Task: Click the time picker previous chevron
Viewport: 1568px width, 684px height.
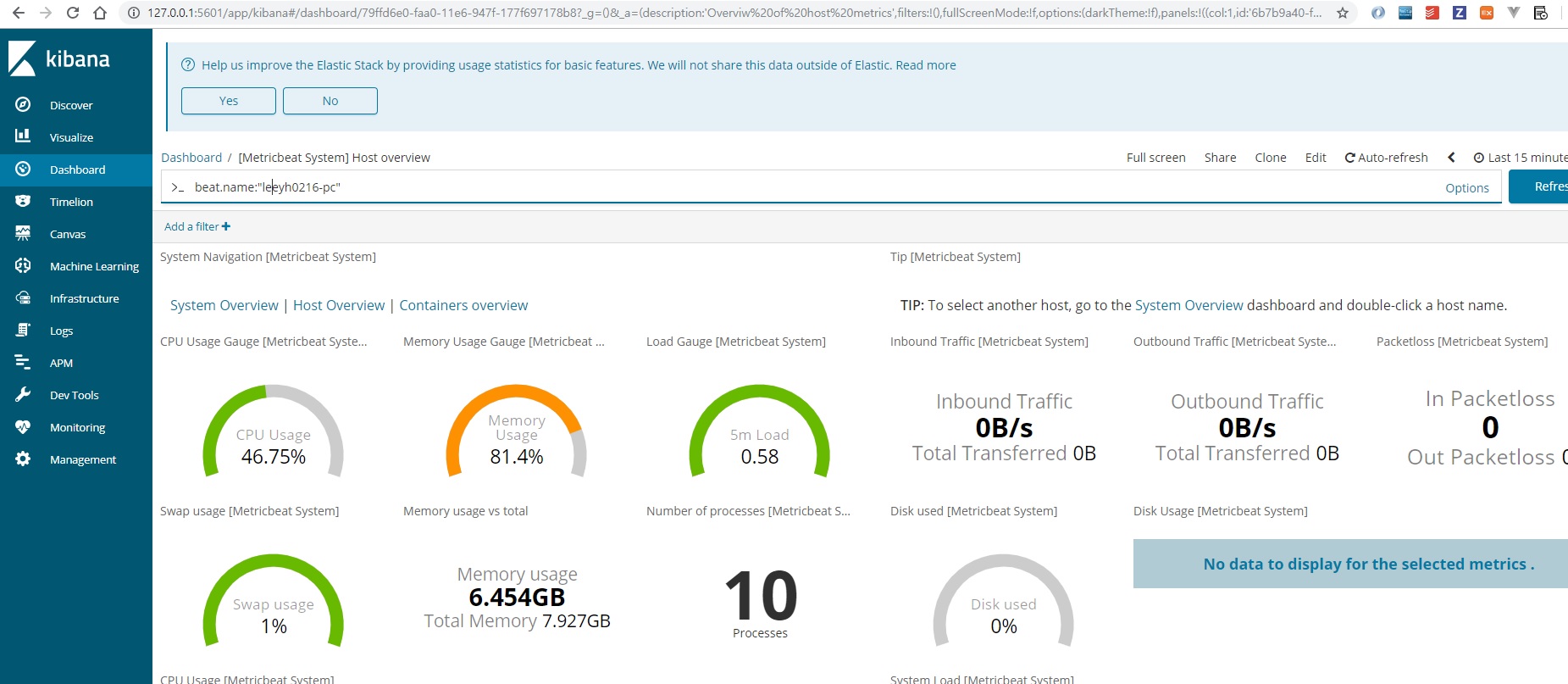Action: (1451, 158)
